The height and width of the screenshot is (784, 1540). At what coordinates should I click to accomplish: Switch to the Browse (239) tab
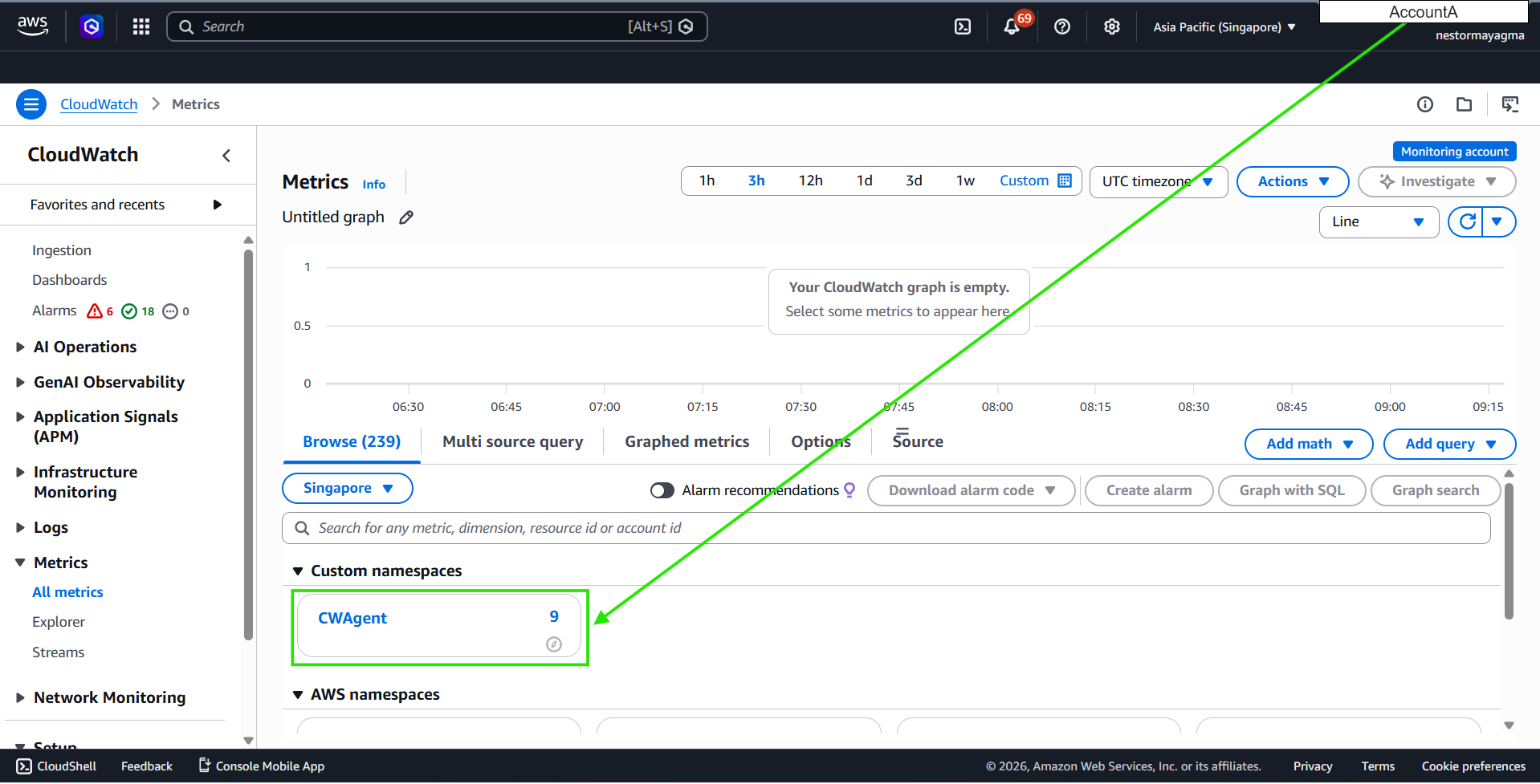(x=352, y=442)
